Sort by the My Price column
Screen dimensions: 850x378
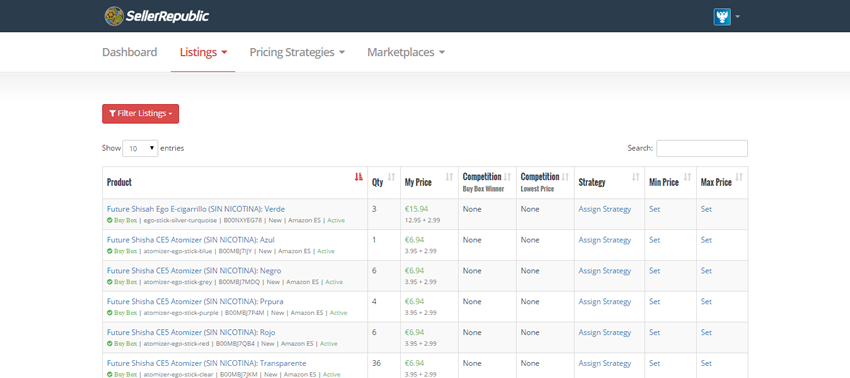tap(429, 182)
